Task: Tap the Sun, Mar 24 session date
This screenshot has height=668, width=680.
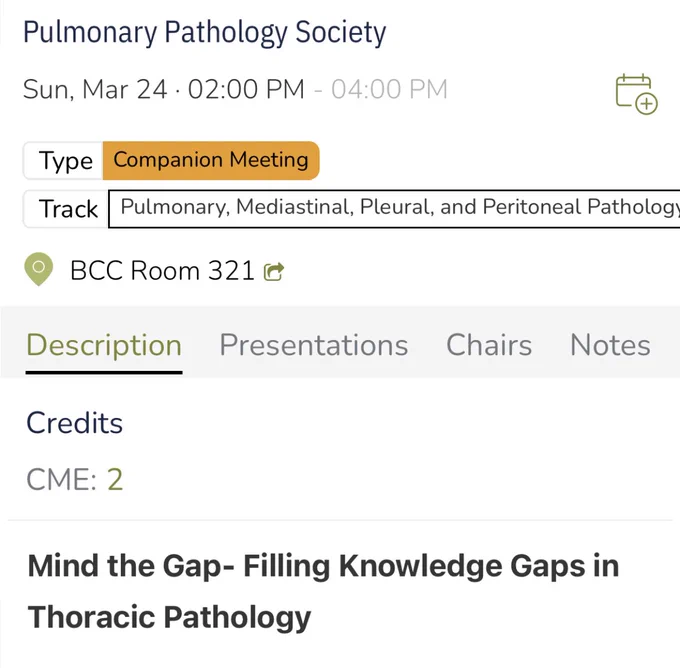Action: (95, 89)
